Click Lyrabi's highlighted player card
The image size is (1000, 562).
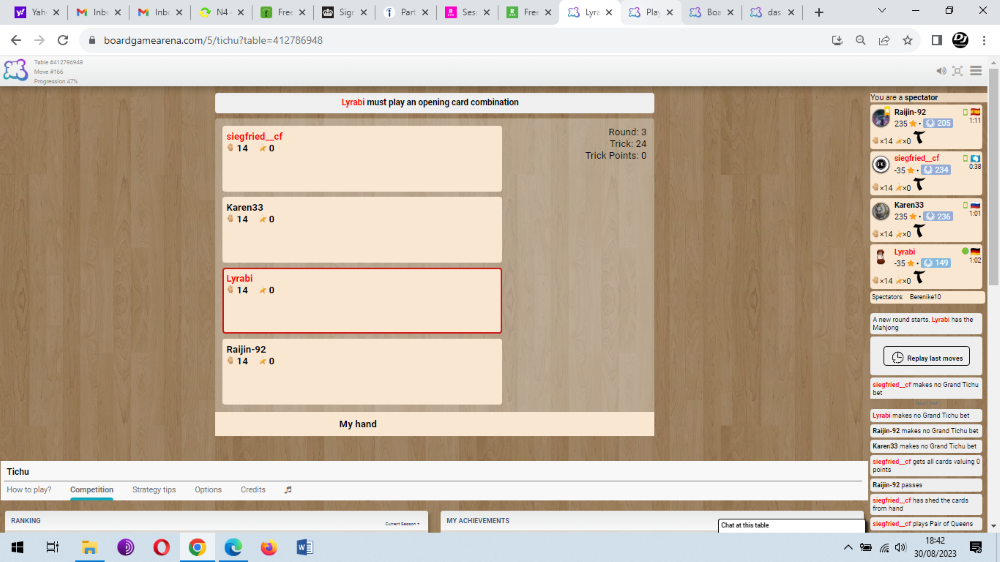coord(362,300)
